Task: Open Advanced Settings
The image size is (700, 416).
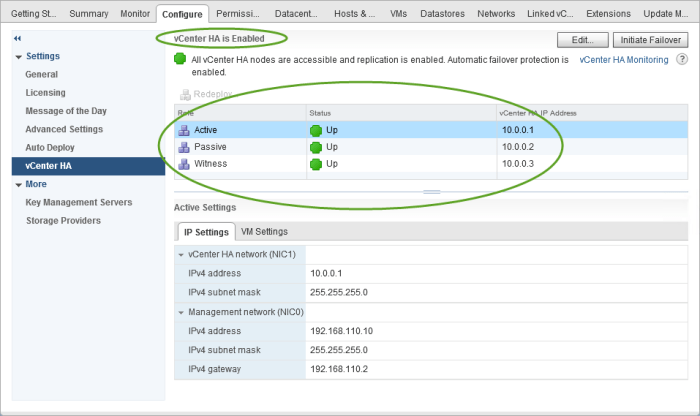Action: [x=64, y=129]
